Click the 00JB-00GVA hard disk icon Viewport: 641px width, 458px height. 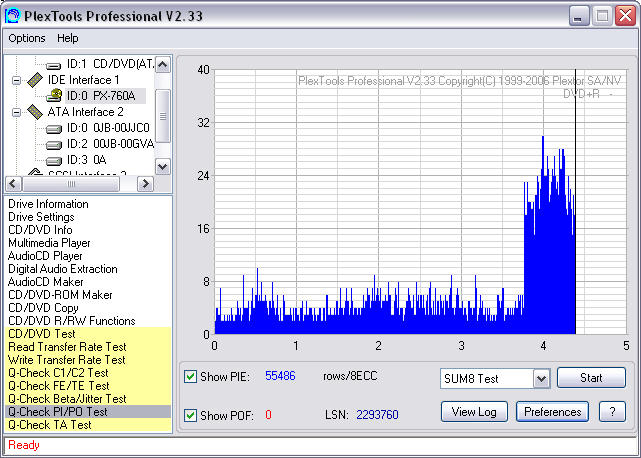click(x=53, y=146)
